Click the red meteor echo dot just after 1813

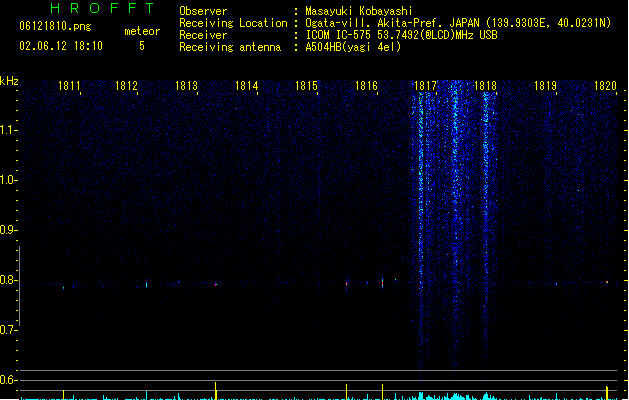point(216,284)
